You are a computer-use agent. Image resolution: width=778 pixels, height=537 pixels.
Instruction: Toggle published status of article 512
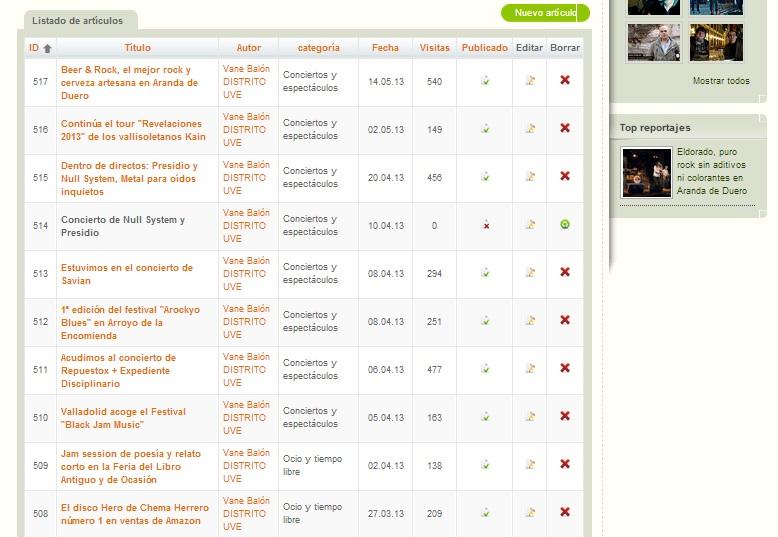pos(485,321)
